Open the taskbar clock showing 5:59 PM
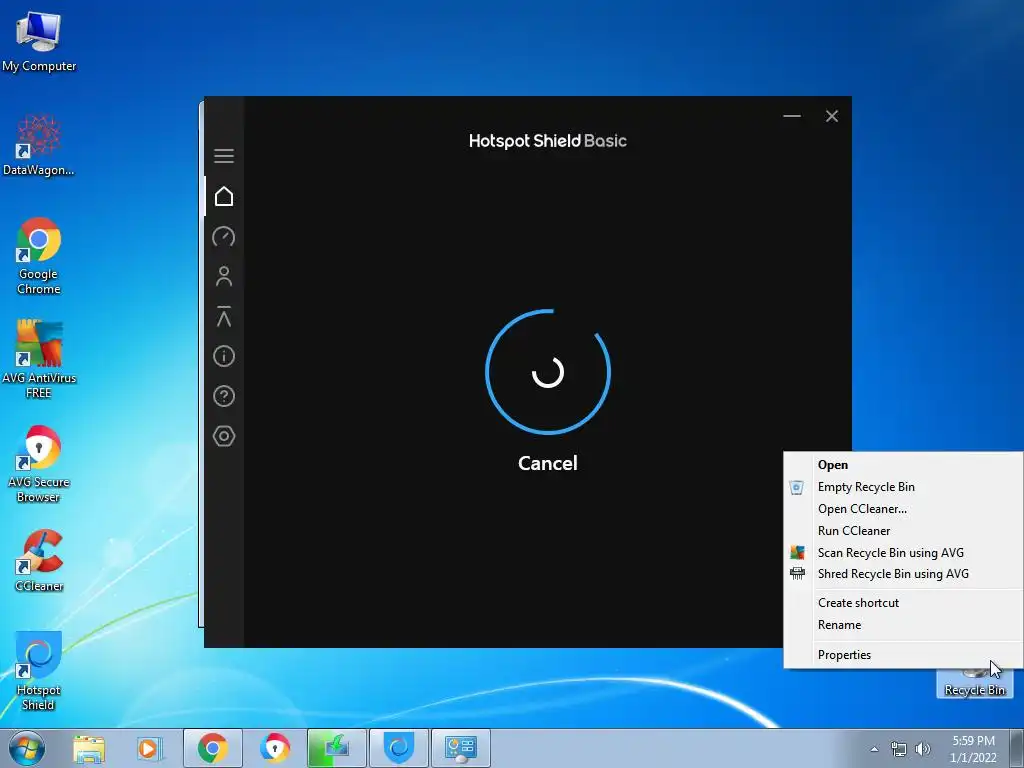 click(973, 749)
